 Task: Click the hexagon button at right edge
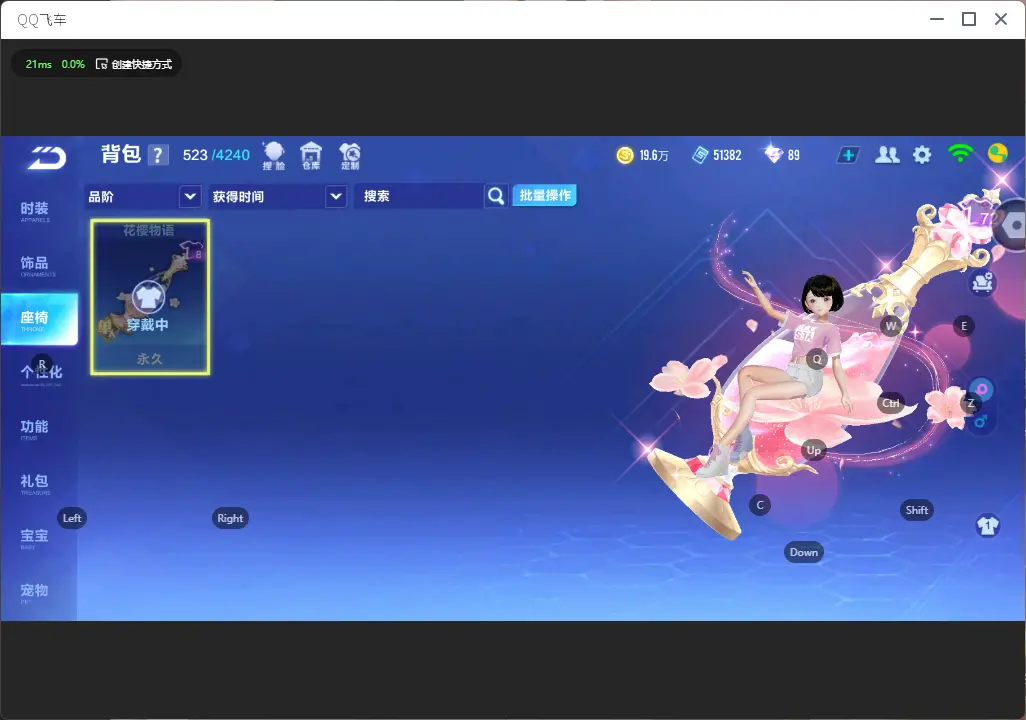coord(1012,226)
